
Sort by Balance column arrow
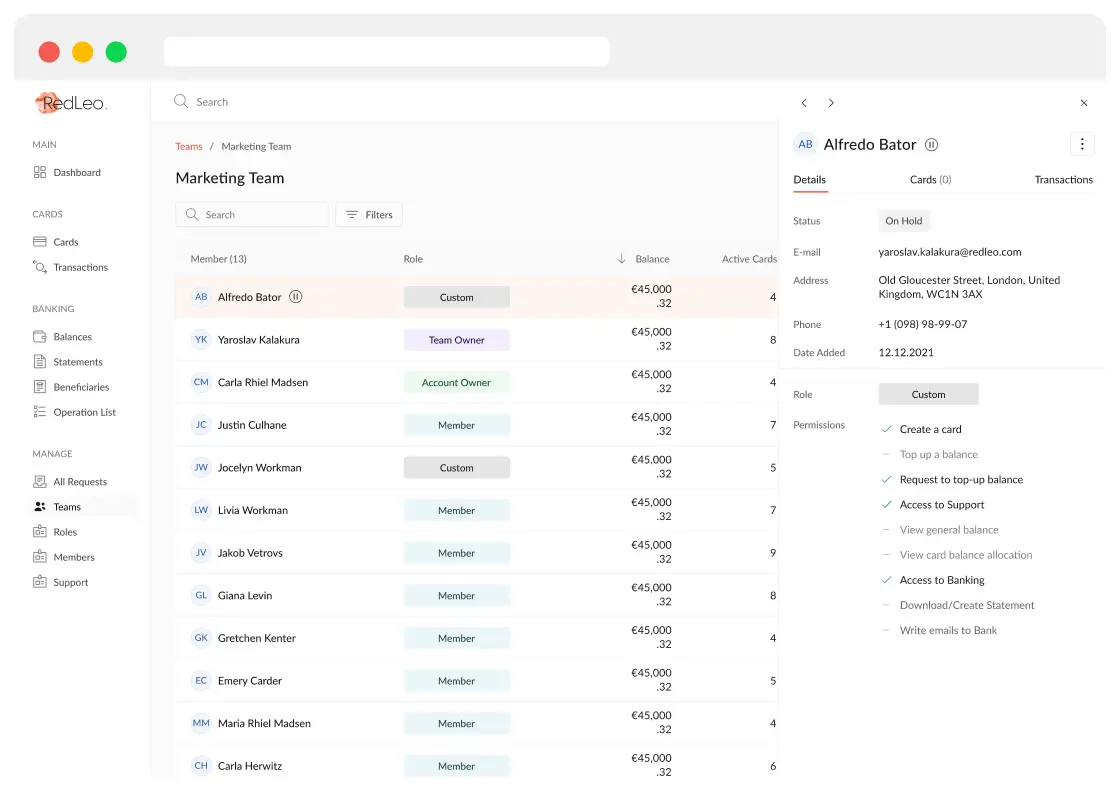(621, 259)
